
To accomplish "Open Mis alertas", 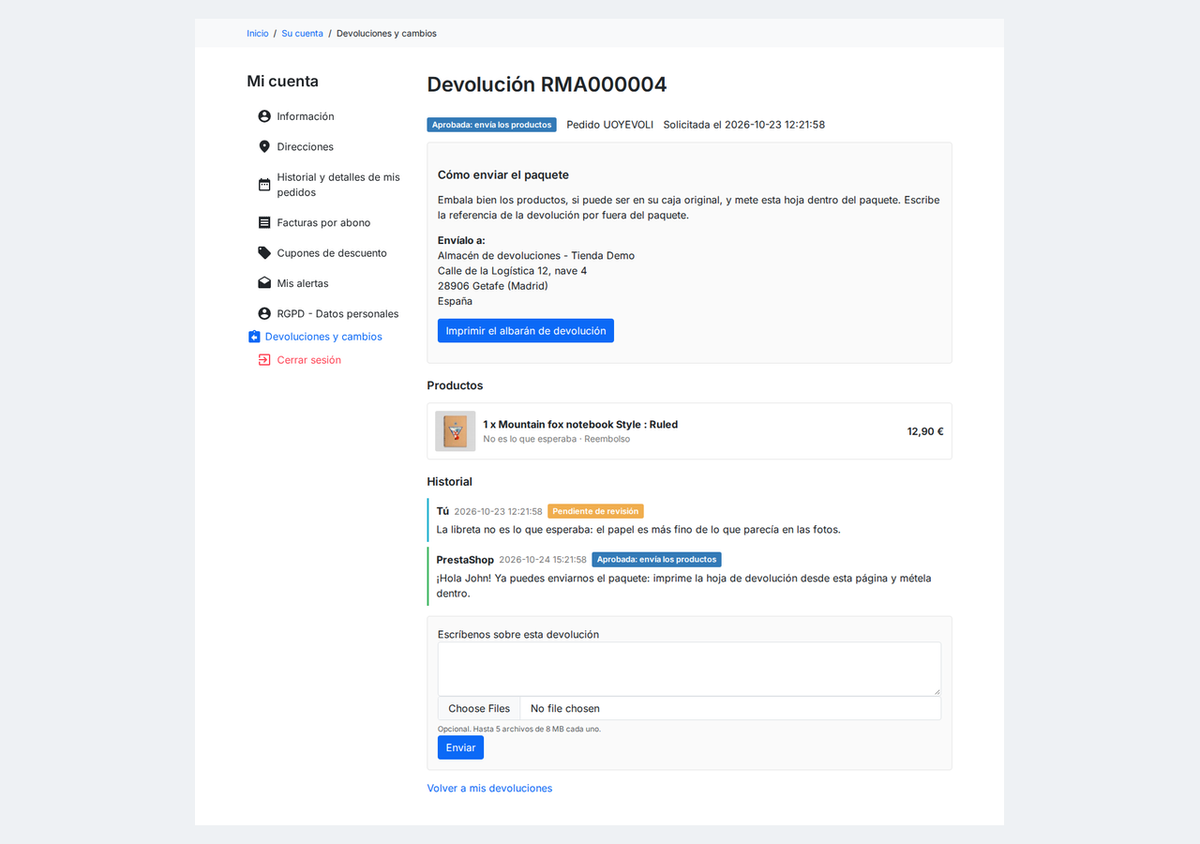I will click(302, 283).
